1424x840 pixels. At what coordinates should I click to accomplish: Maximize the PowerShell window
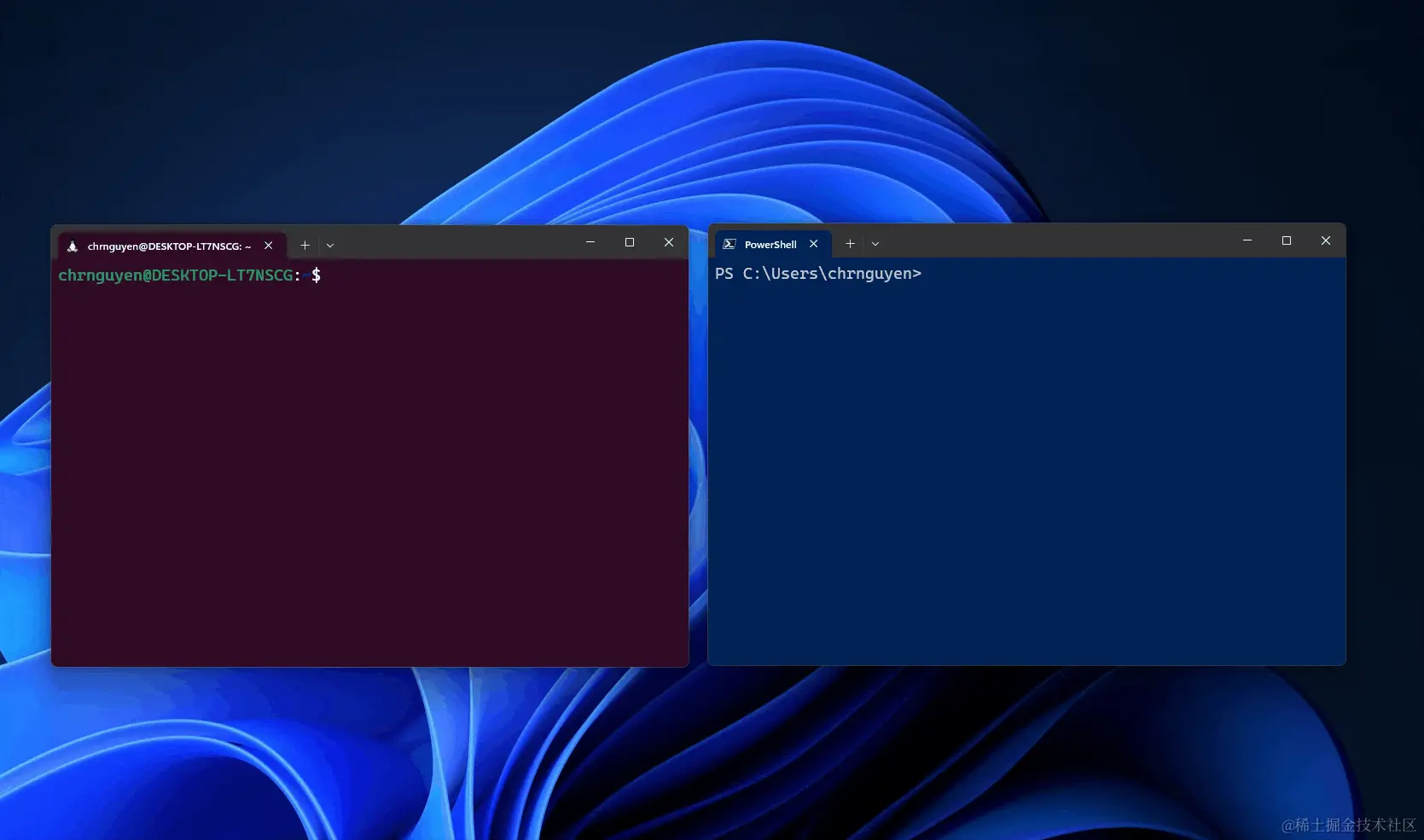1287,240
